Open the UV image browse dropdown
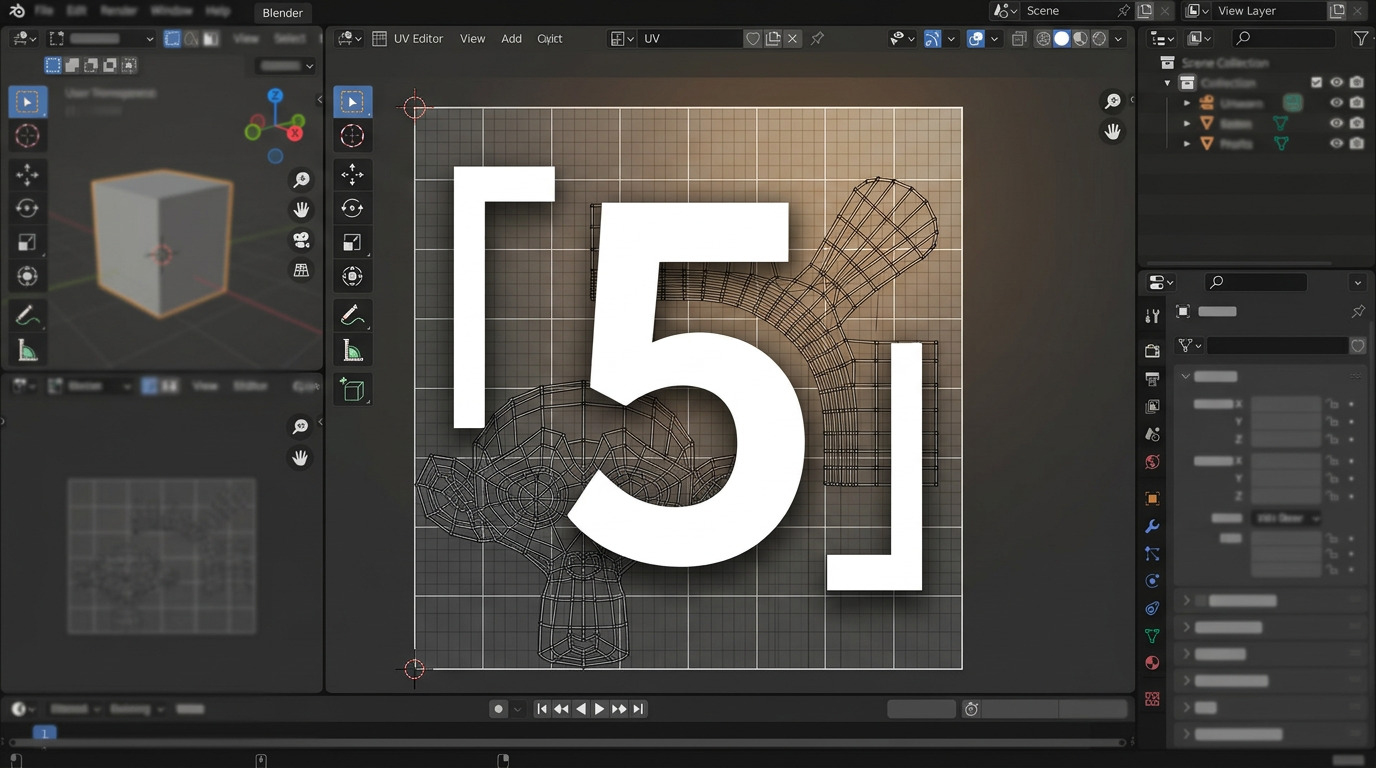The height and width of the screenshot is (768, 1376). pos(620,38)
